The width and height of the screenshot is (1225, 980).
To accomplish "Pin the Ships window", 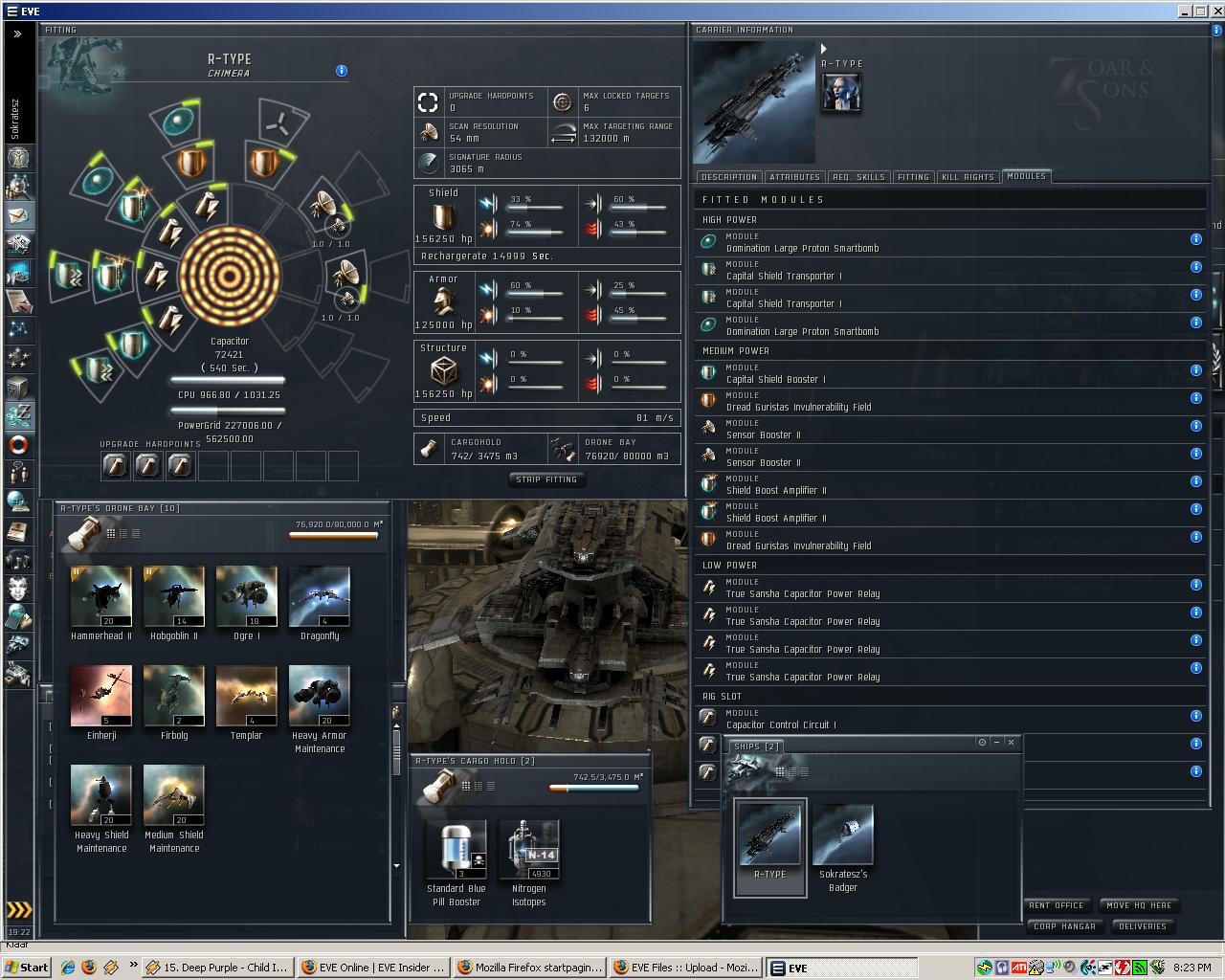I will [982, 742].
